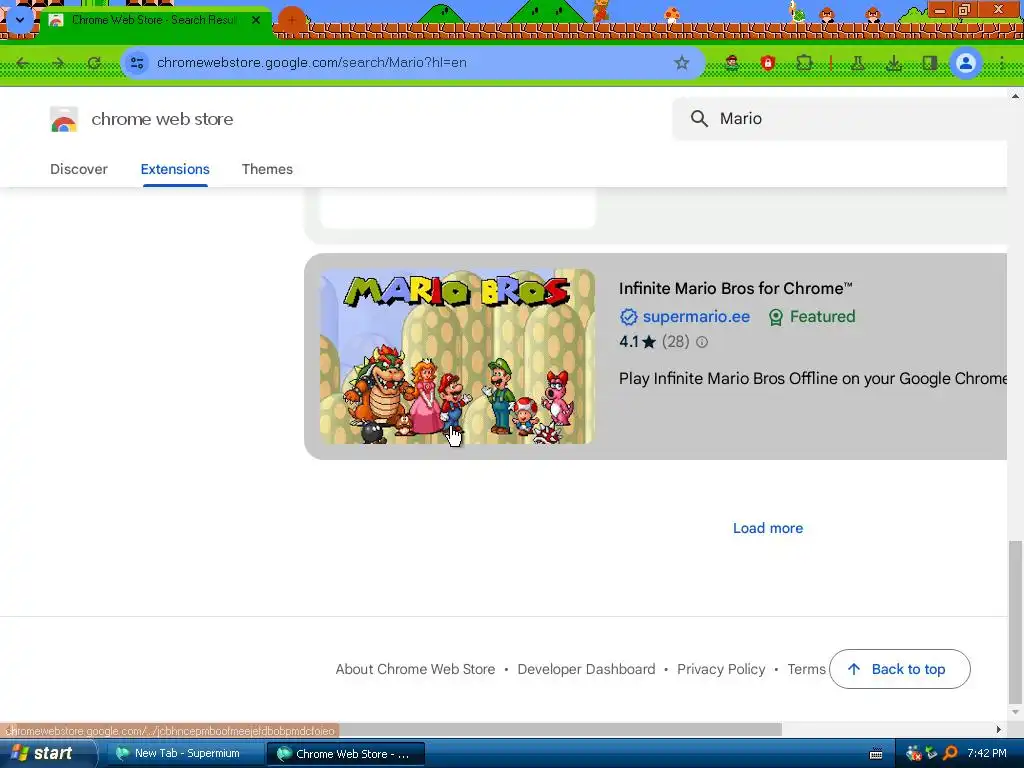Click the search magnifier icon

[x=699, y=118]
